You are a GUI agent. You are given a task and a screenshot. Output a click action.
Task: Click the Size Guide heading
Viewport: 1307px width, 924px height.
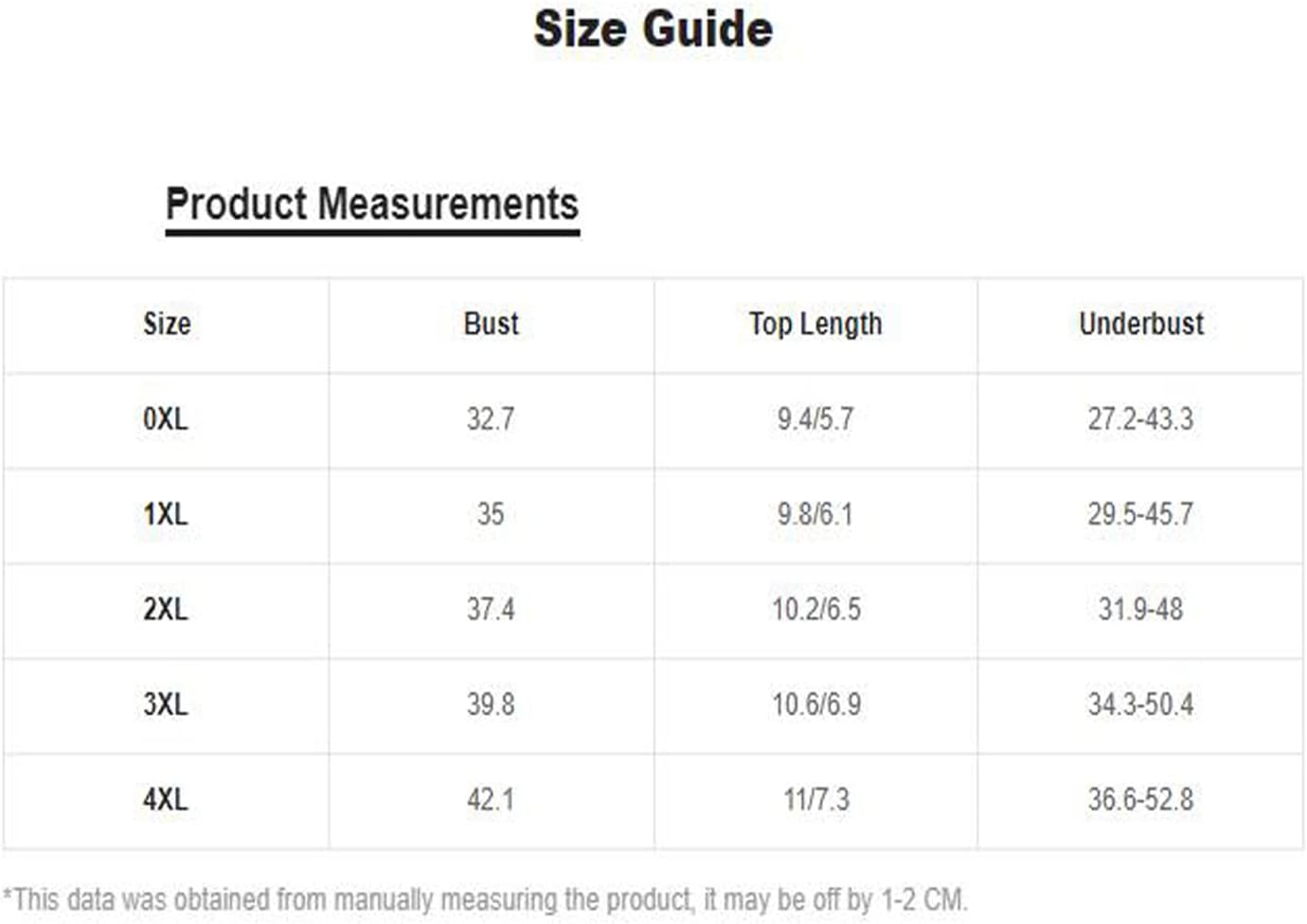[x=653, y=28]
